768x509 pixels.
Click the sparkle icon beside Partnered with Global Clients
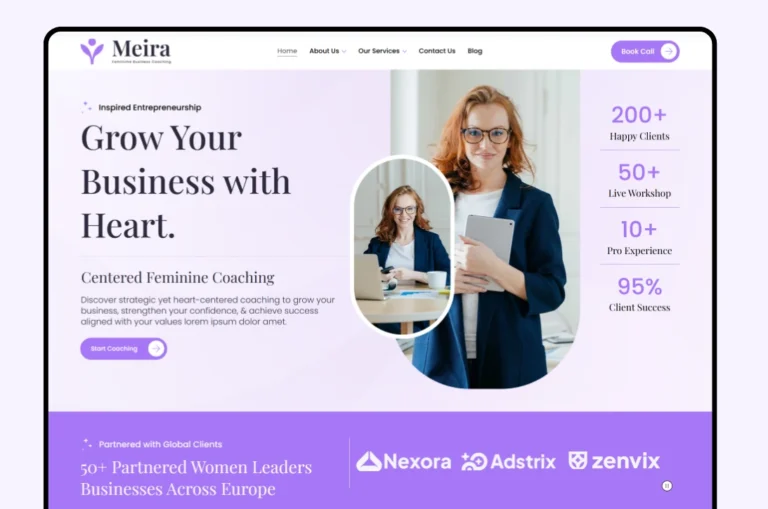(x=87, y=444)
